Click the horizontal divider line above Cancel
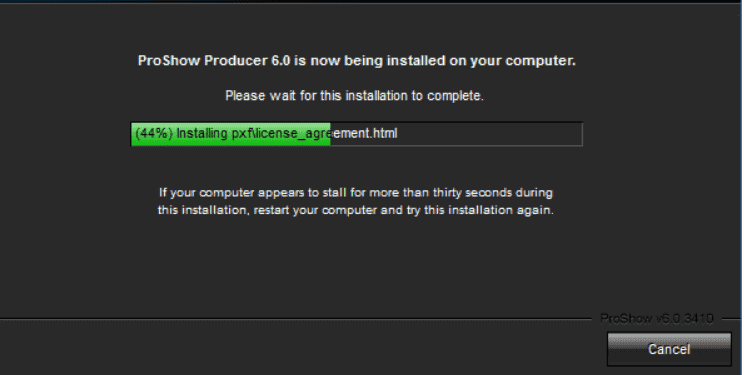Screen dimensions: 744x375 (295, 319)
